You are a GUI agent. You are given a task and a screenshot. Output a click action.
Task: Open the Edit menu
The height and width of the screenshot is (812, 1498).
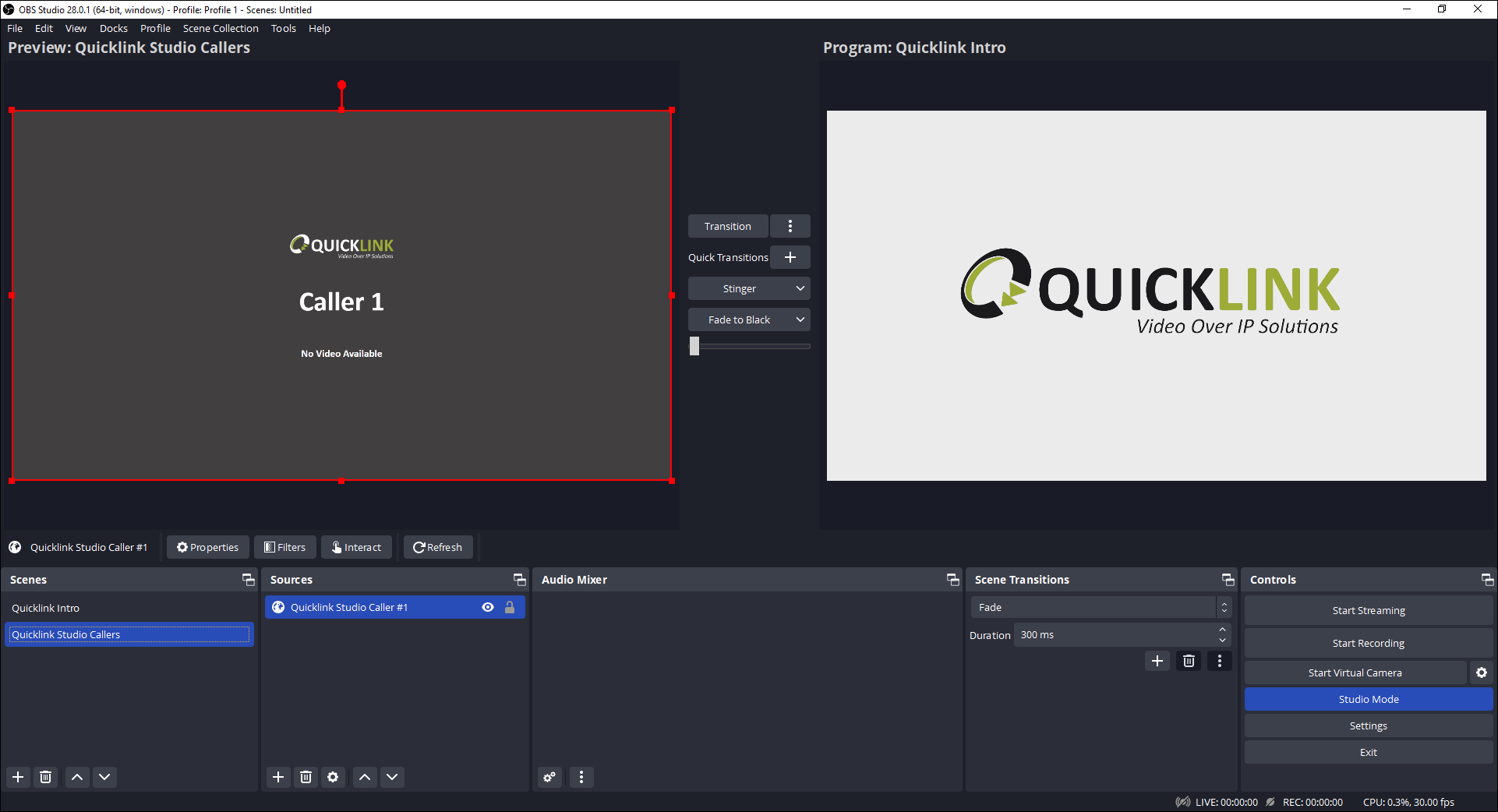tap(44, 28)
